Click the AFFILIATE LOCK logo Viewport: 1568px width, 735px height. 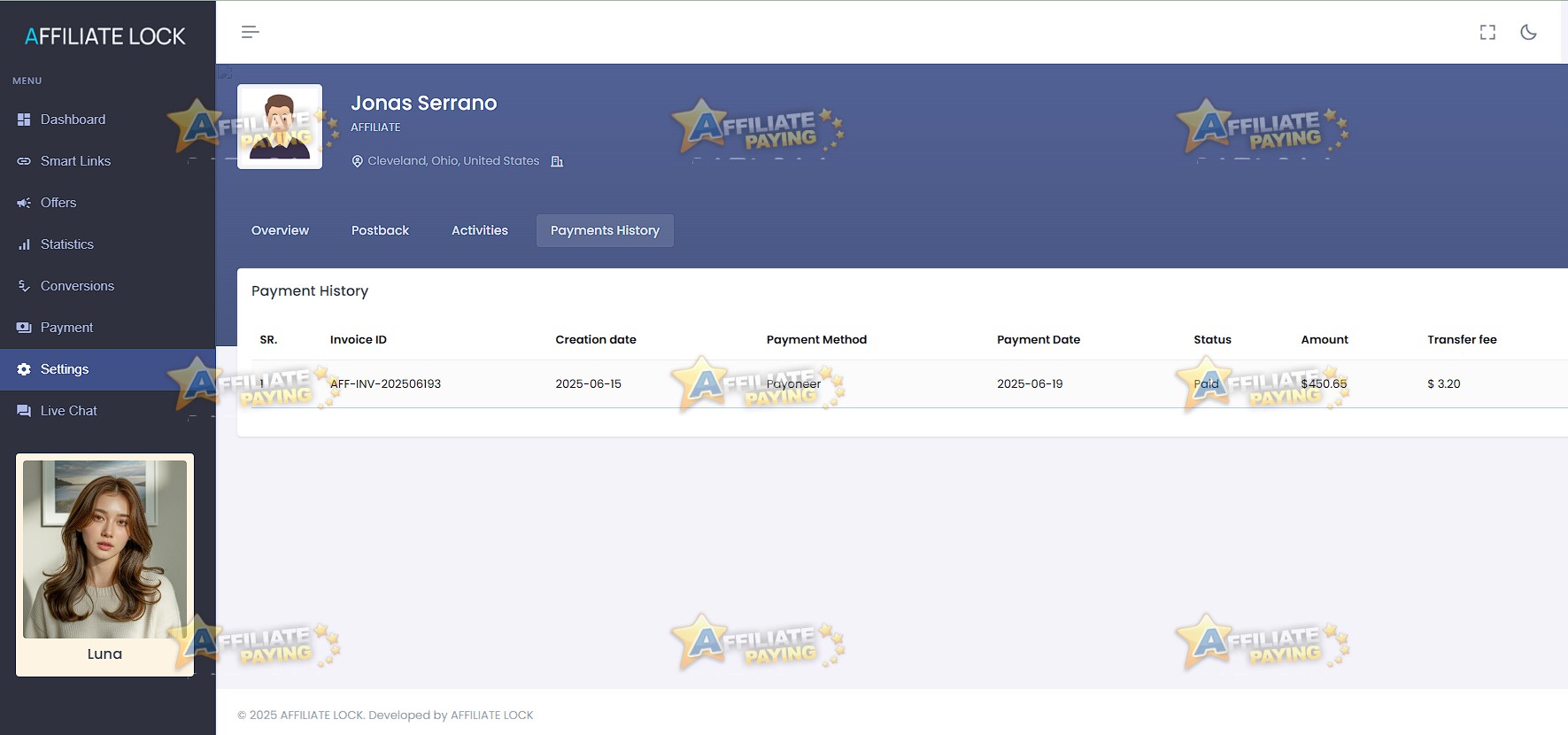(105, 36)
